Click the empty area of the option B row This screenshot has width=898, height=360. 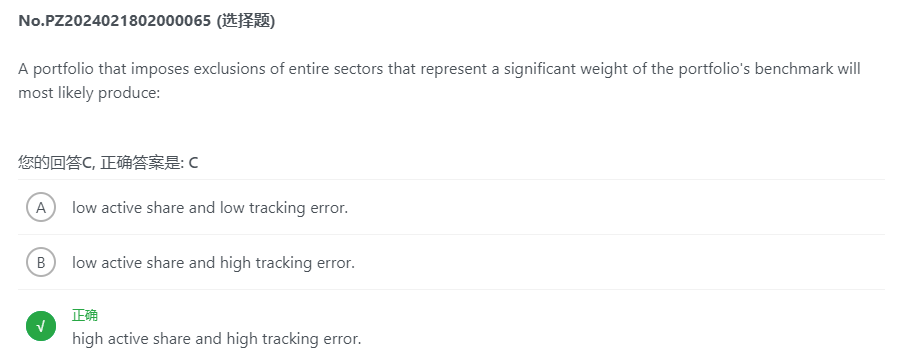click(619, 262)
